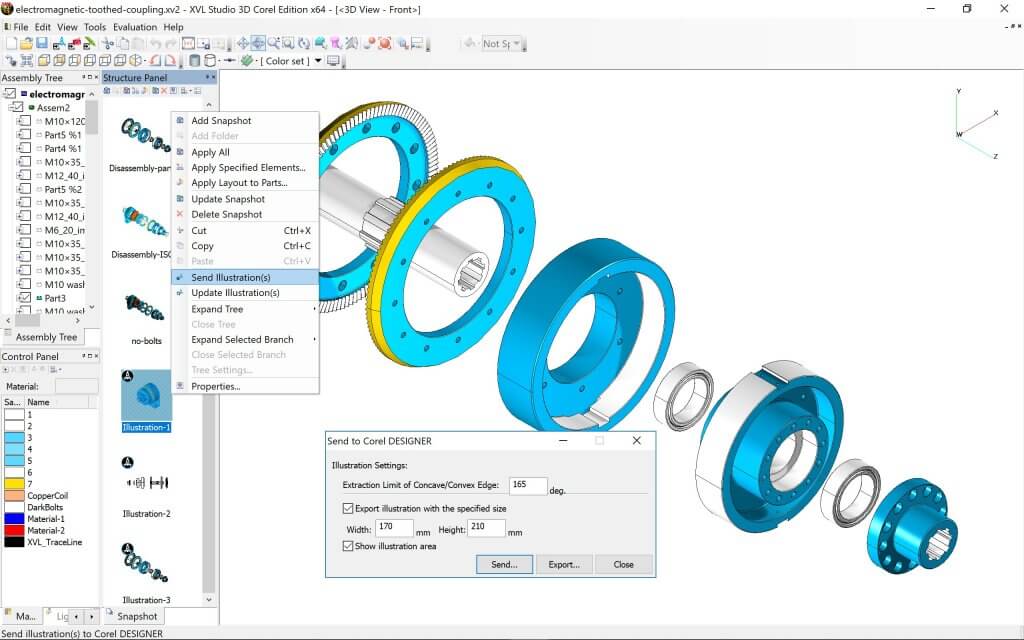Click the Export button
This screenshot has width=1024, height=640.
(565, 564)
